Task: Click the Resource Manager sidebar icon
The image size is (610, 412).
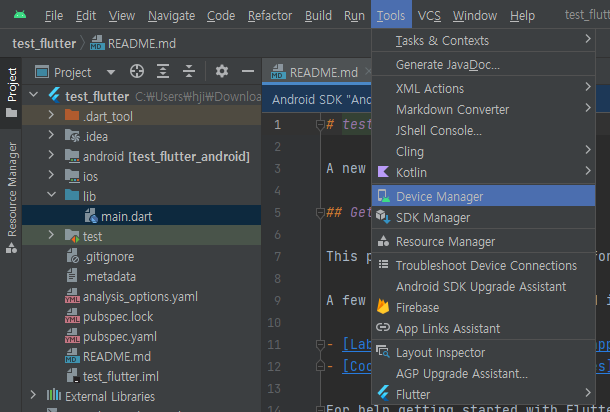Action: (x=11, y=248)
